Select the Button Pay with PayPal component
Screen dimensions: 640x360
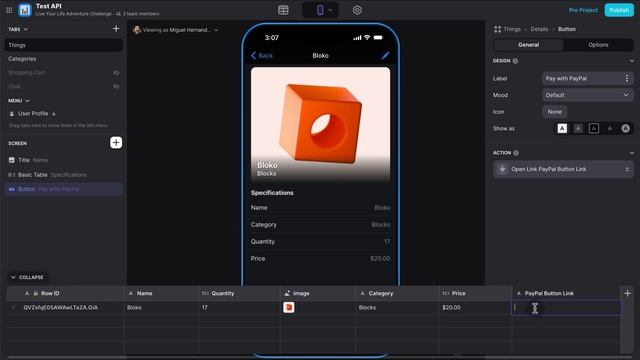tap(64, 189)
